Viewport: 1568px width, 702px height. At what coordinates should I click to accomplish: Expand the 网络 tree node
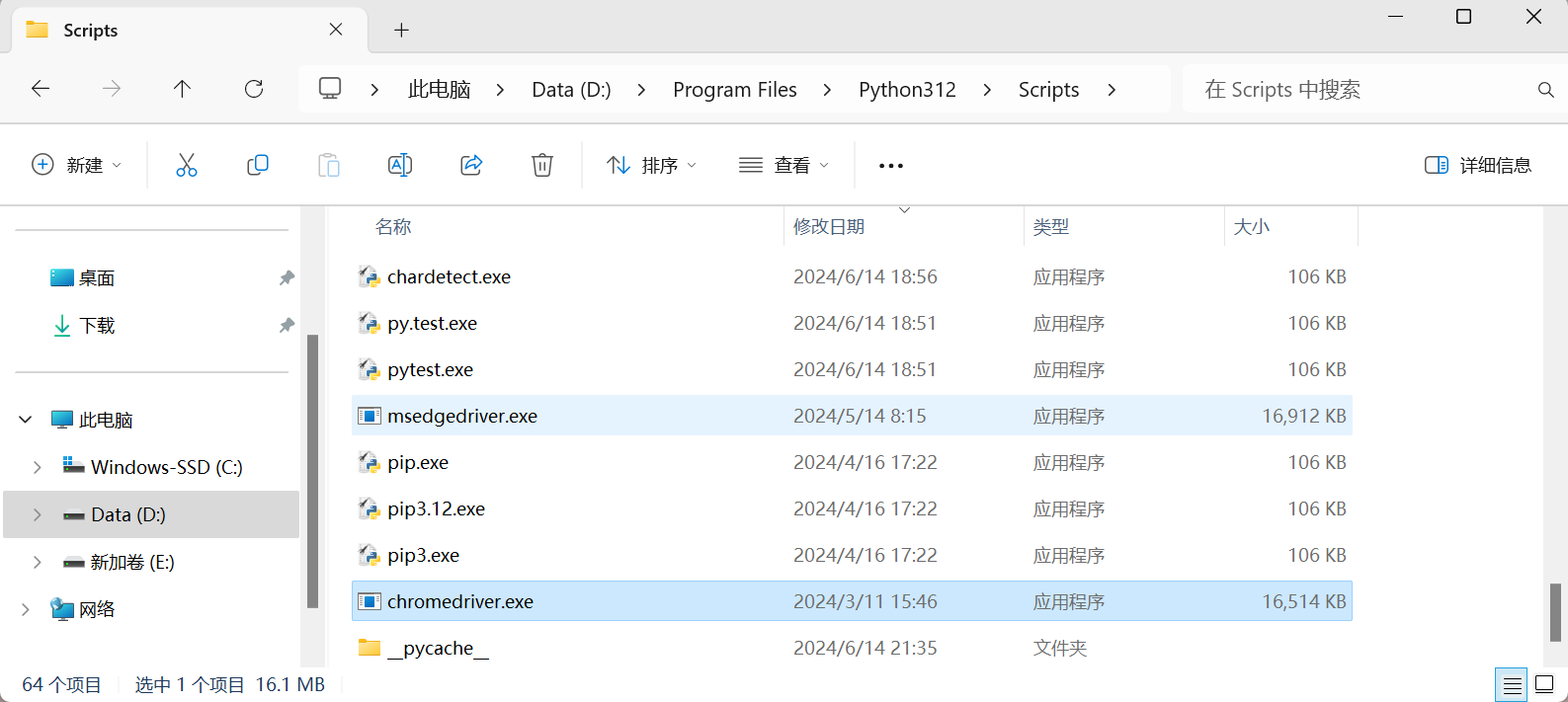click(x=26, y=609)
